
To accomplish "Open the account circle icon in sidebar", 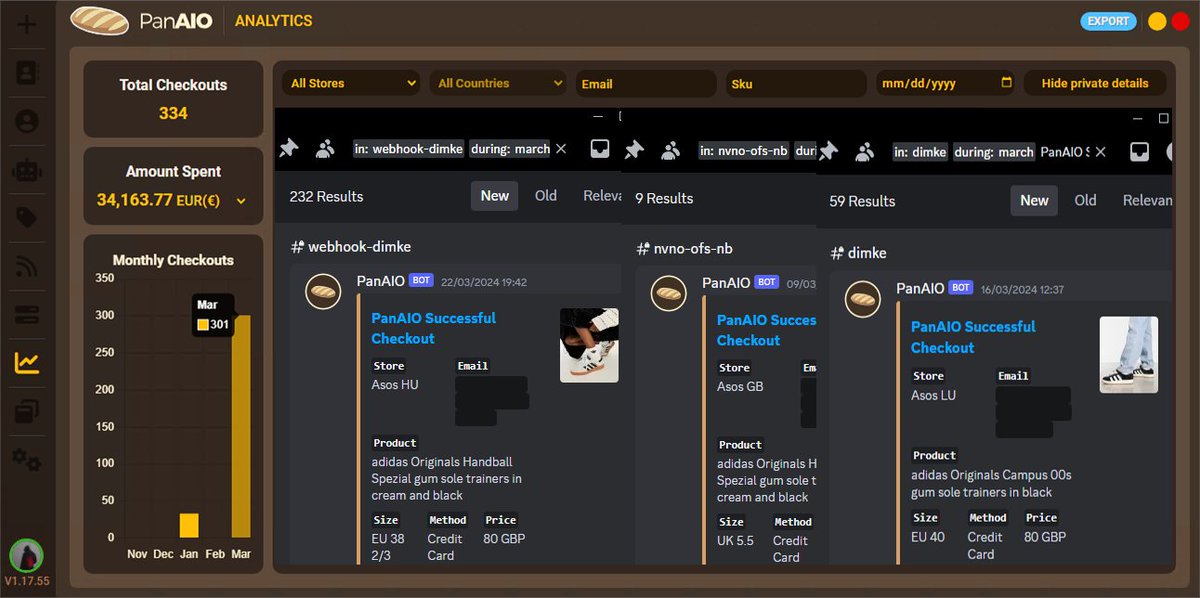I will 27,121.
